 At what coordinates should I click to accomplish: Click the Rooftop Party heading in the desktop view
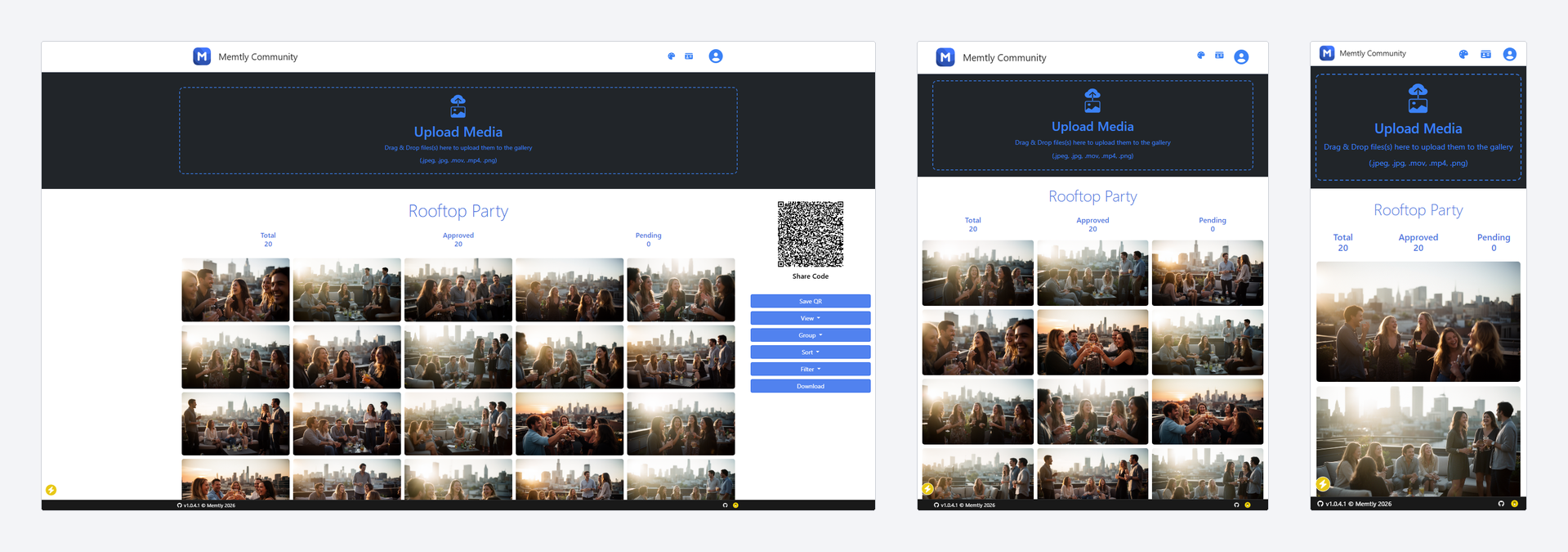[458, 211]
